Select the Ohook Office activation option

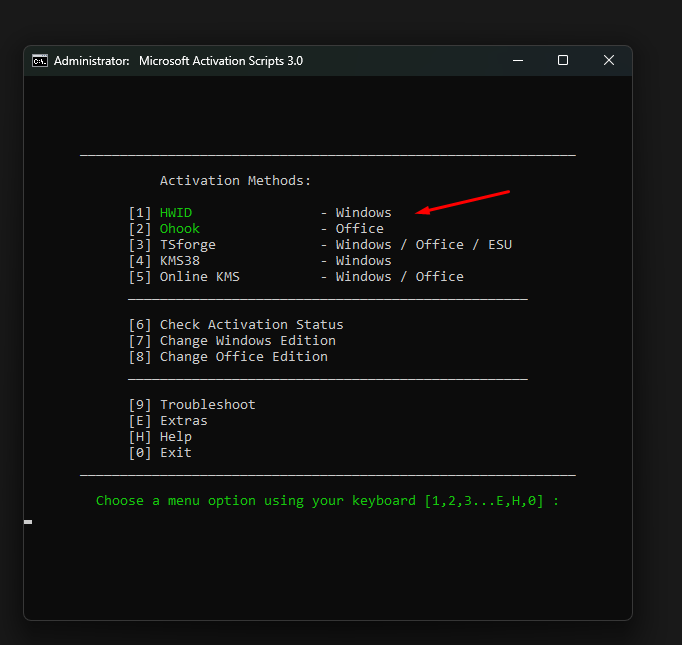[181, 229]
